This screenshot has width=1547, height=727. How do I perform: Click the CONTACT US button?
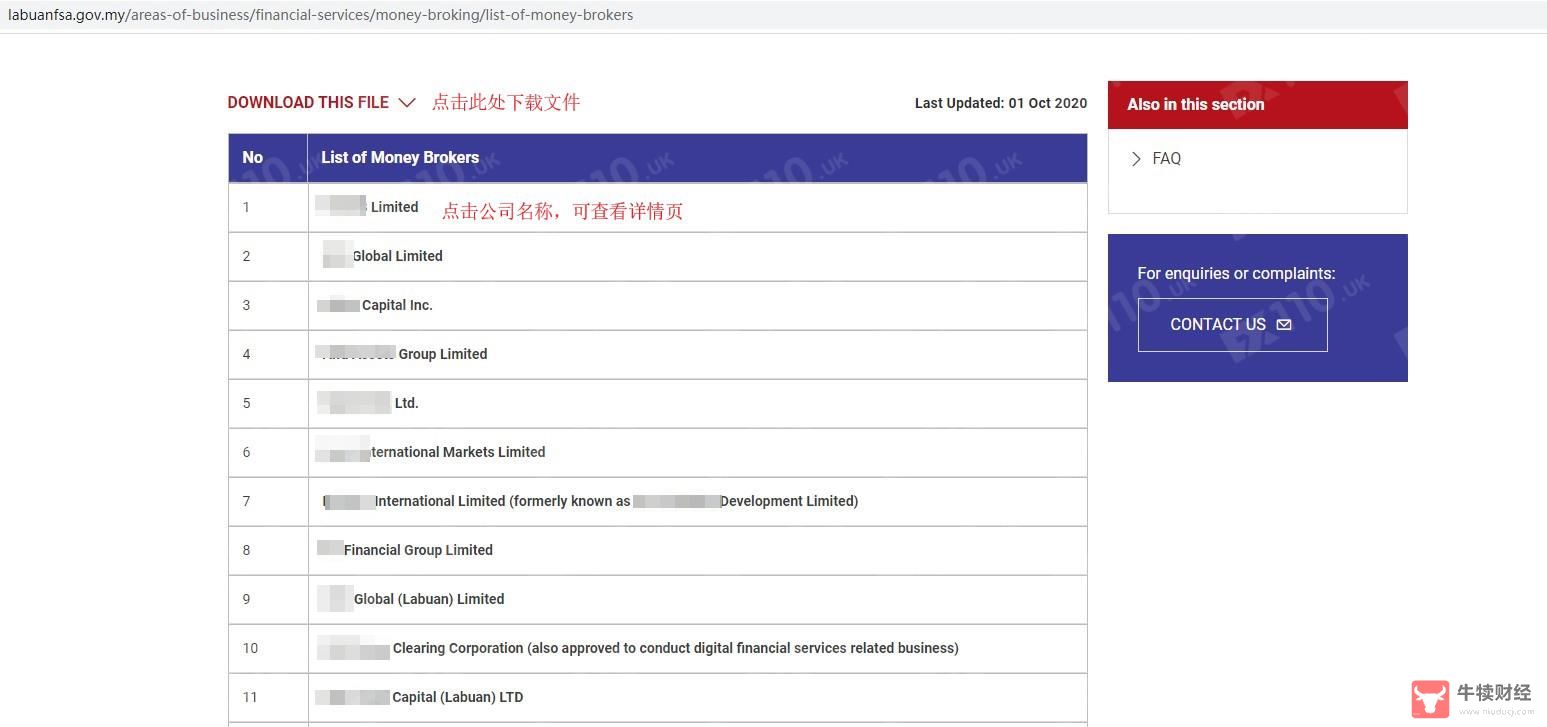tap(1232, 324)
